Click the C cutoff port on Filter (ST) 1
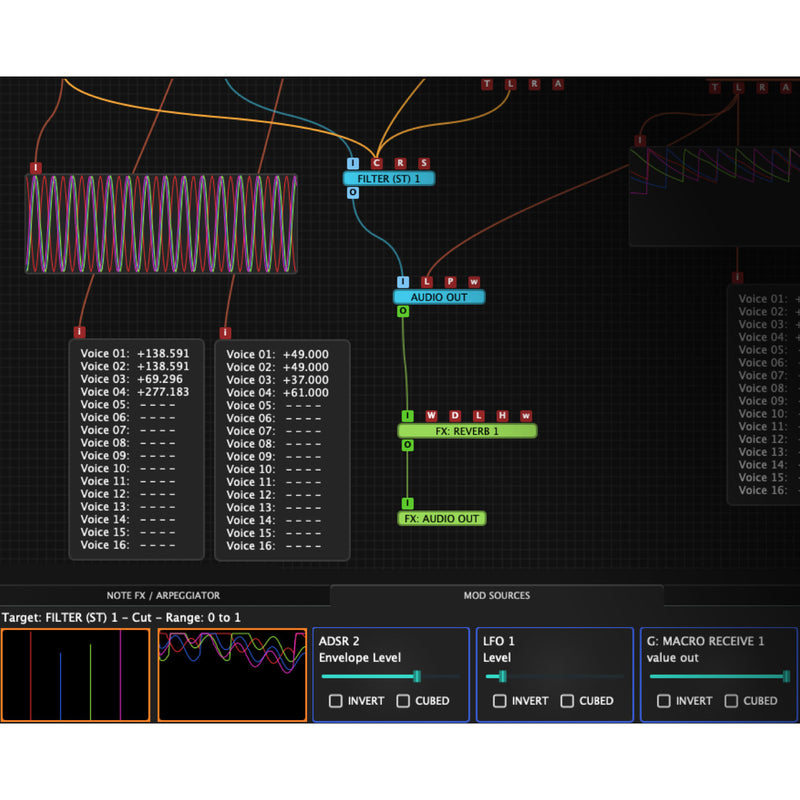 (377, 163)
